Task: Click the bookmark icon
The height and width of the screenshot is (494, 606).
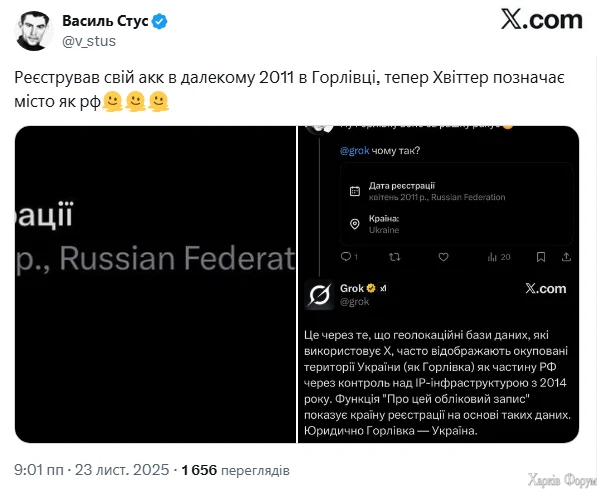Action: click(x=541, y=257)
